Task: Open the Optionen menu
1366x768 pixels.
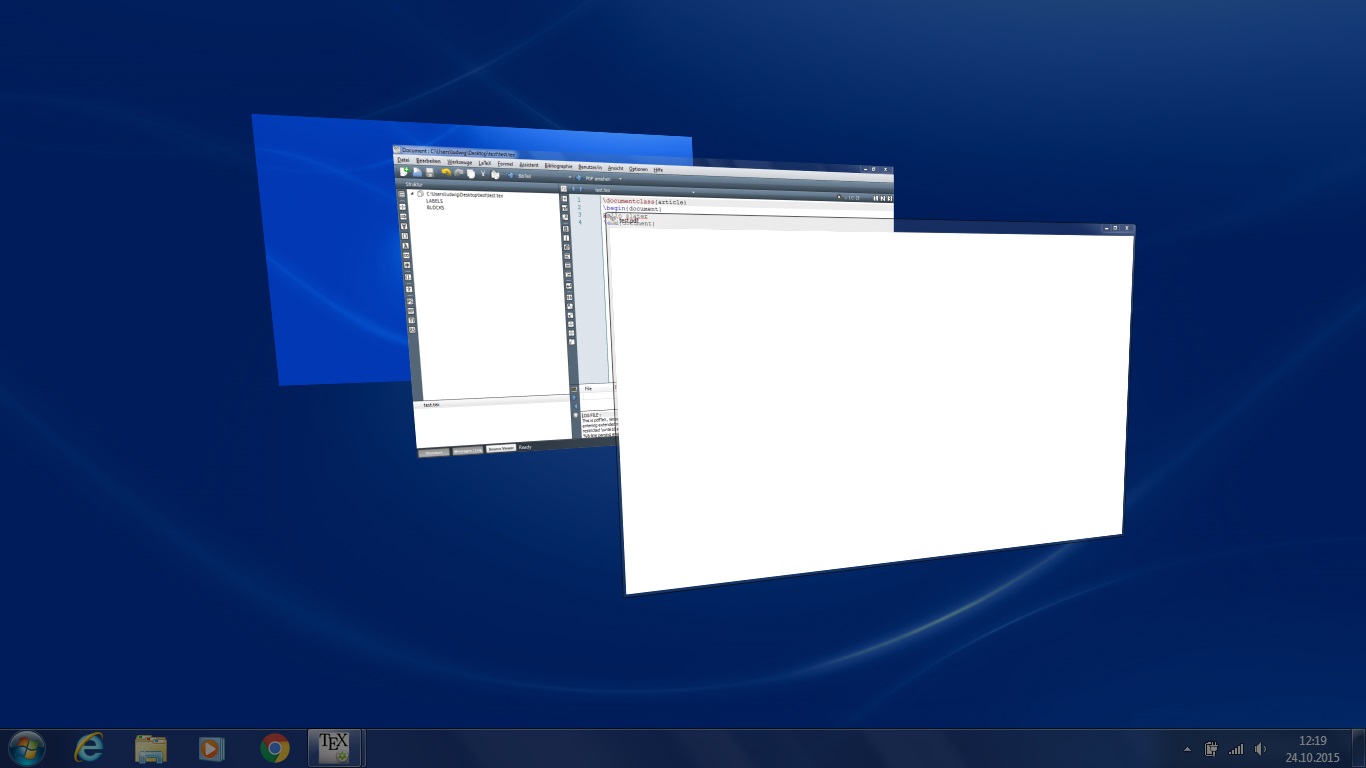Action: coord(638,169)
